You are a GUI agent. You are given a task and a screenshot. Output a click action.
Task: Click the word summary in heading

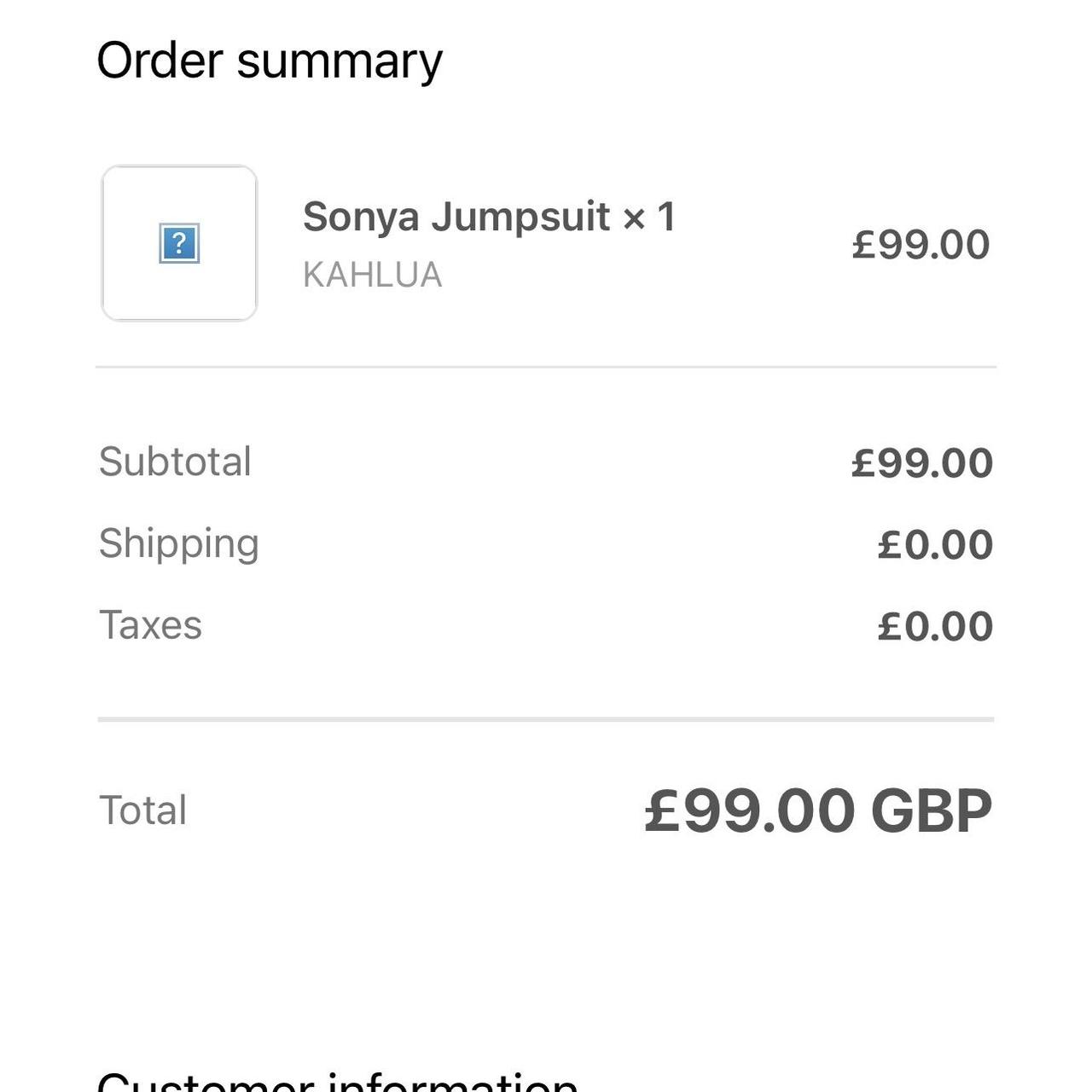click(x=340, y=61)
